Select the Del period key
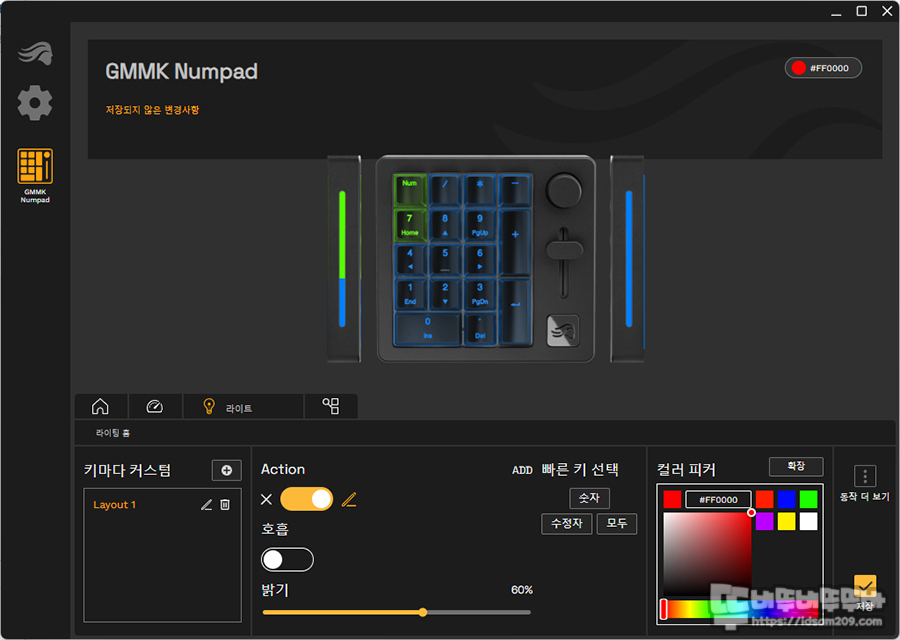This screenshot has width=900, height=640. tap(480, 329)
